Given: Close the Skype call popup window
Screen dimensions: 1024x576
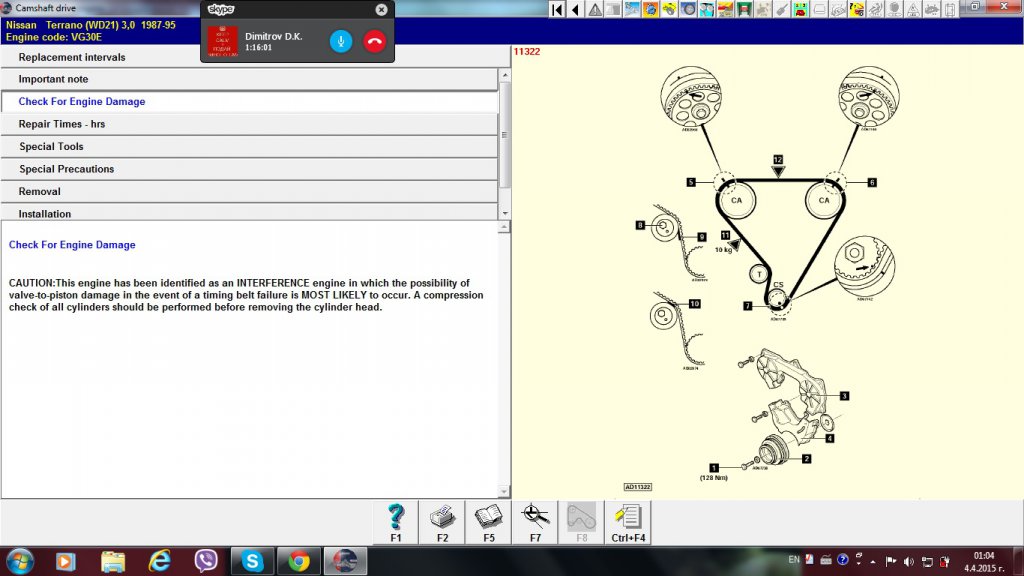Looking at the screenshot, I should [381, 9].
